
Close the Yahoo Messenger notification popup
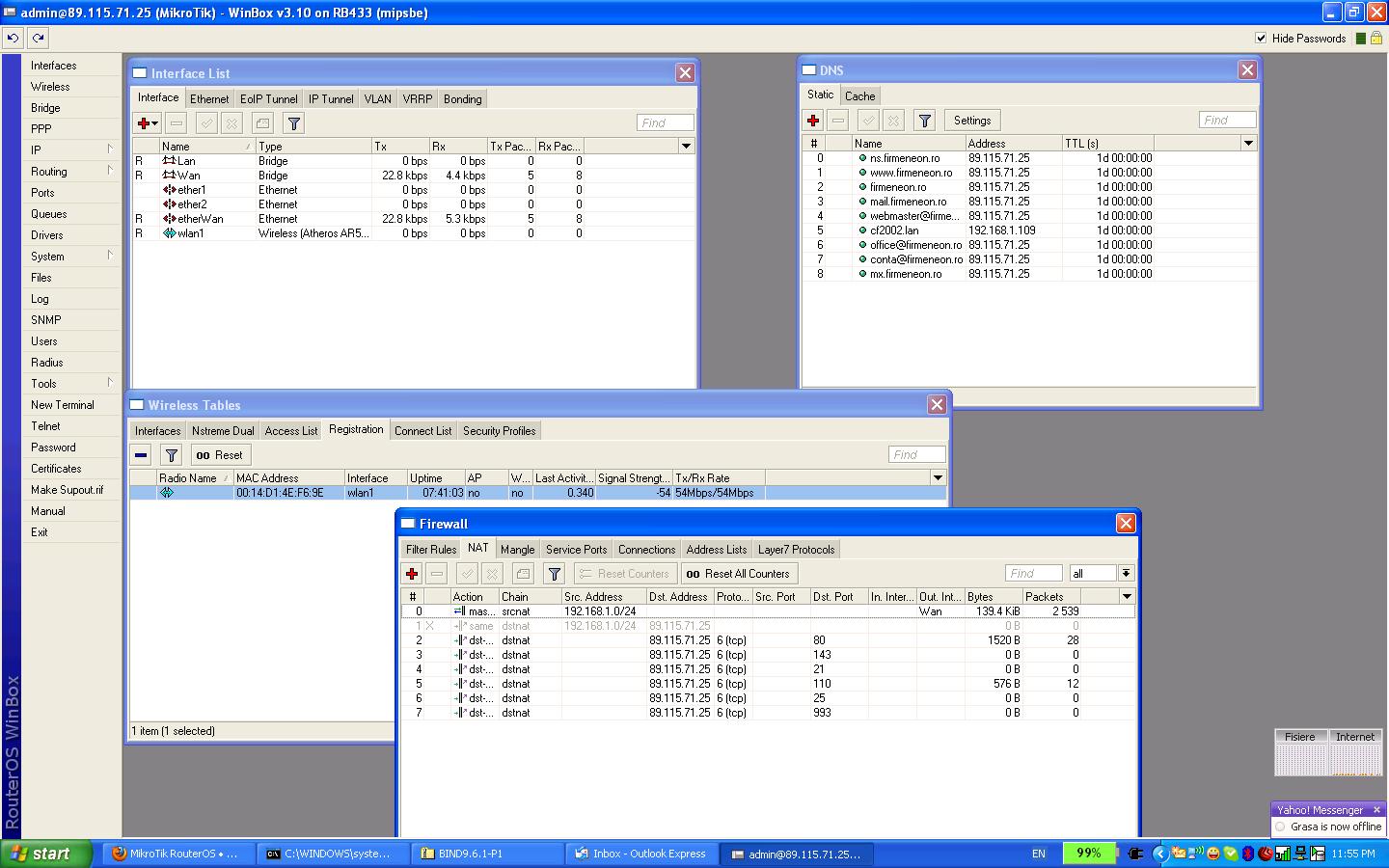[1376, 810]
